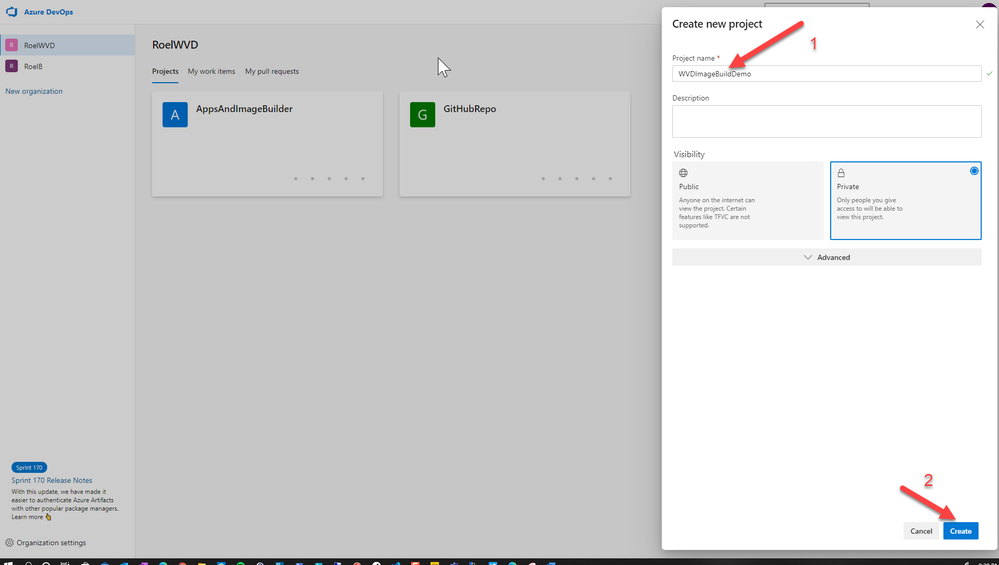Click the Project name input field
This screenshot has height=565, width=999.
coord(826,74)
